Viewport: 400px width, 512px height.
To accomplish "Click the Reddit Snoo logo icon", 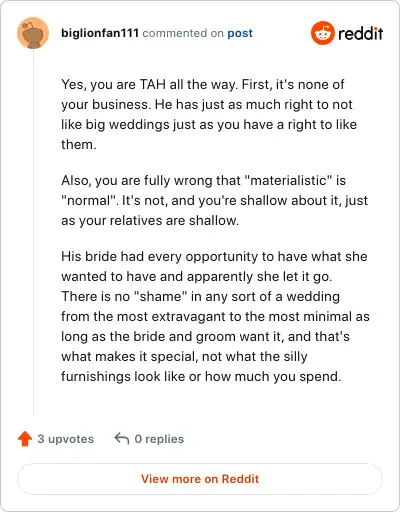I will [322, 33].
